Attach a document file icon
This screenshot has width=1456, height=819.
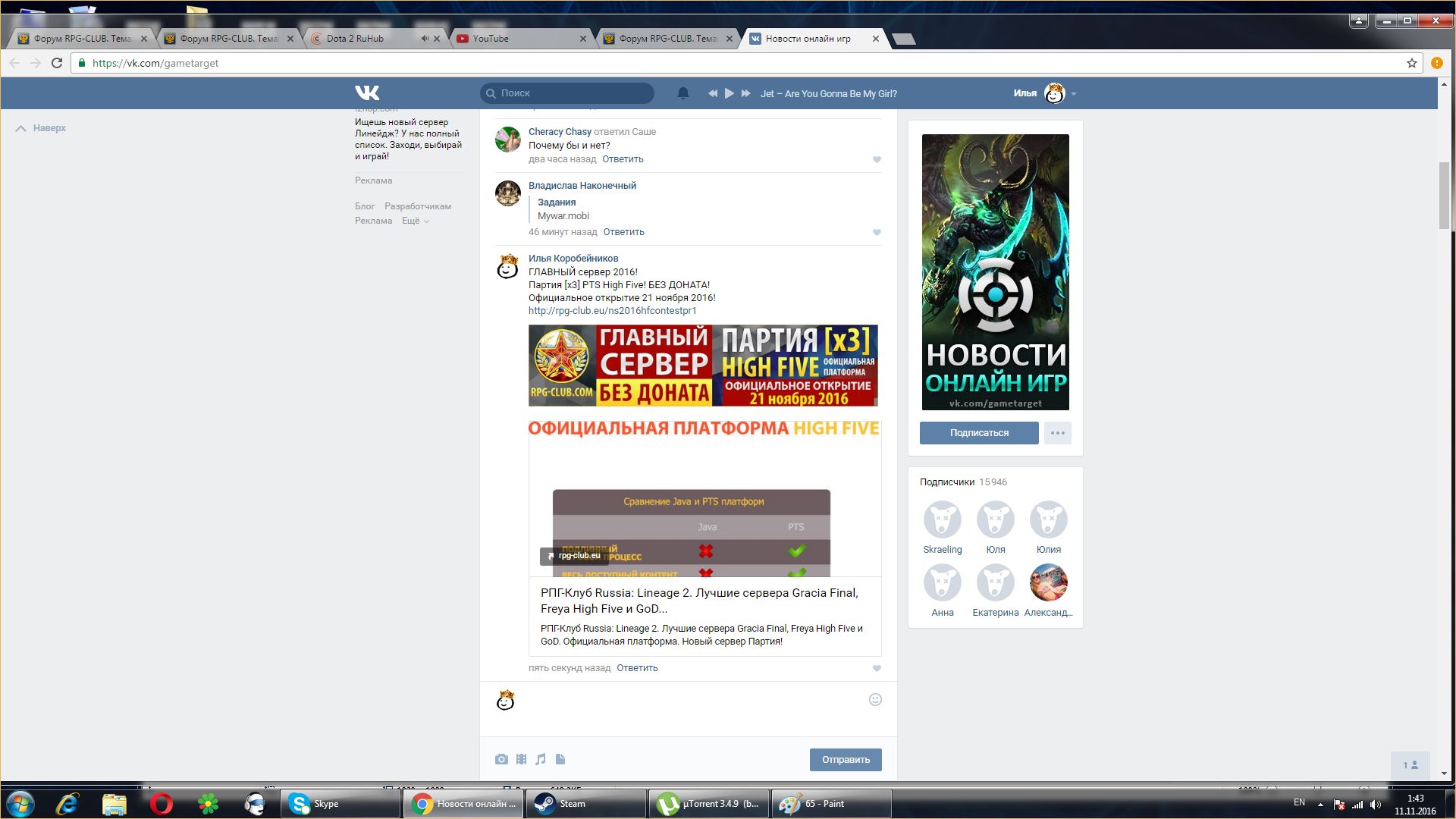coord(560,759)
